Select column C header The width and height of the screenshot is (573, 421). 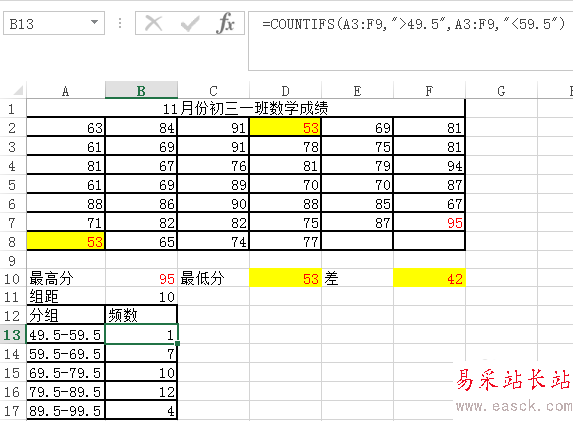pos(213,90)
